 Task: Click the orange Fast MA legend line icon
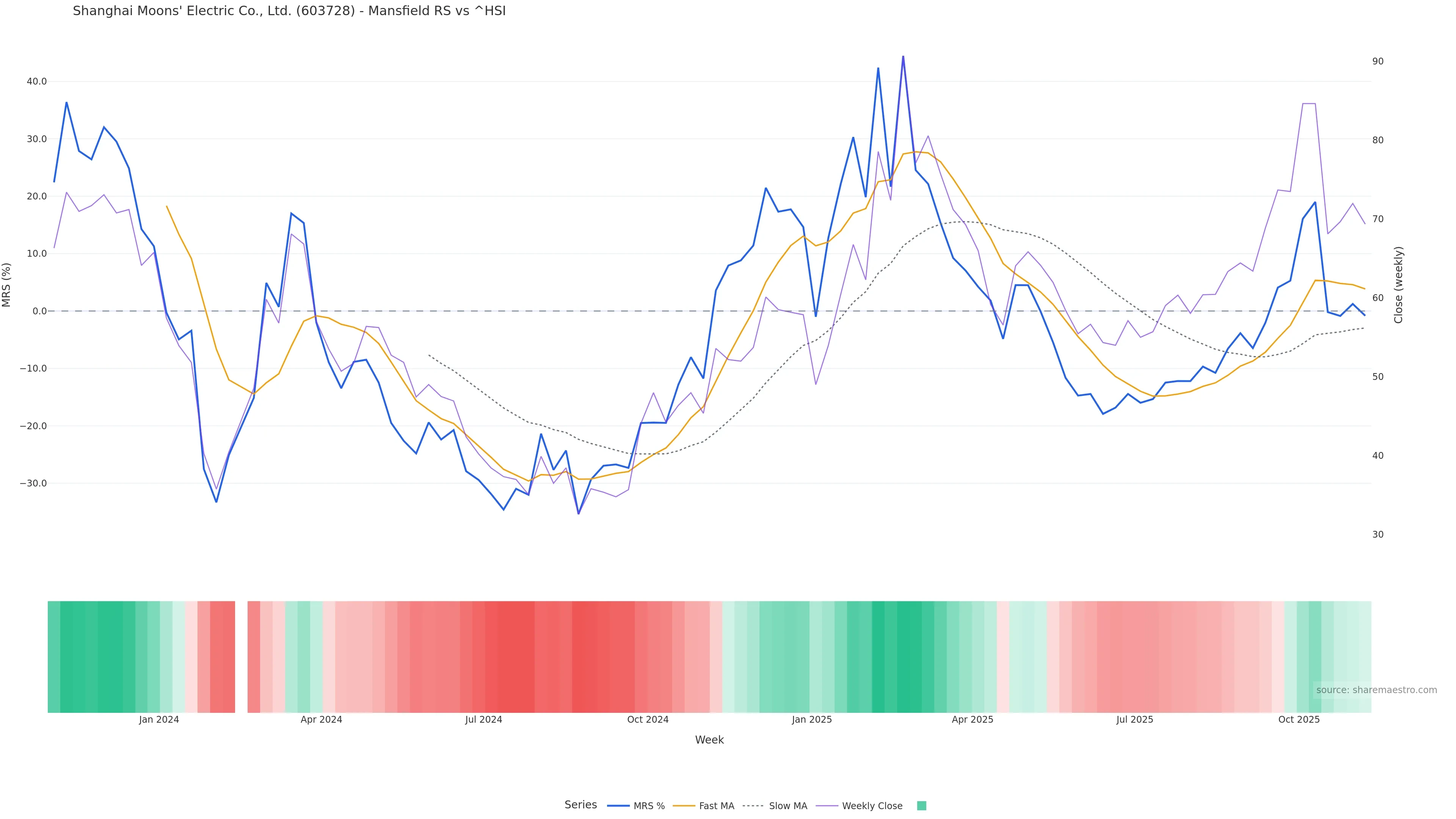coord(684,806)
